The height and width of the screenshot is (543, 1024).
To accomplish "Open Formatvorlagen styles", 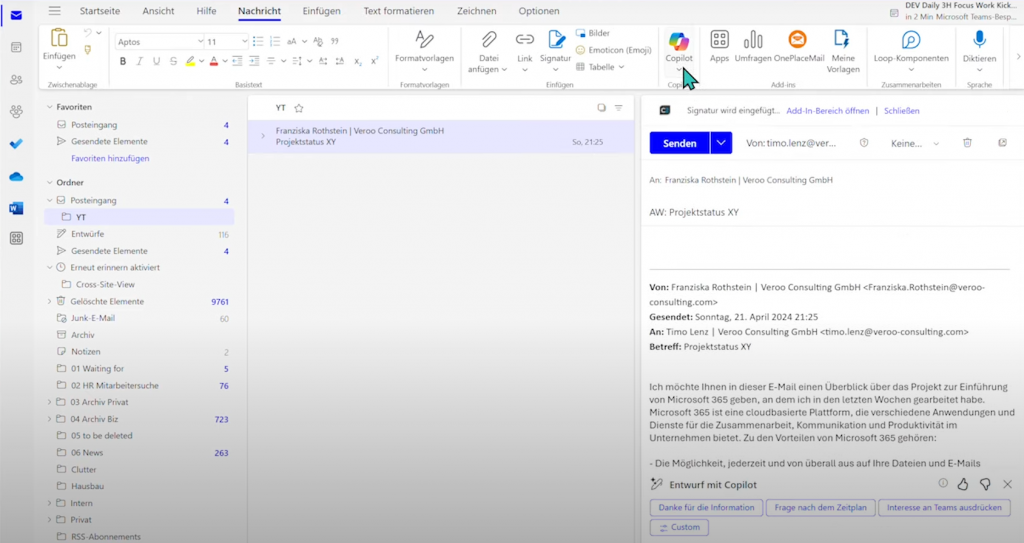I will pyautogui.click(x=424, y=50).
